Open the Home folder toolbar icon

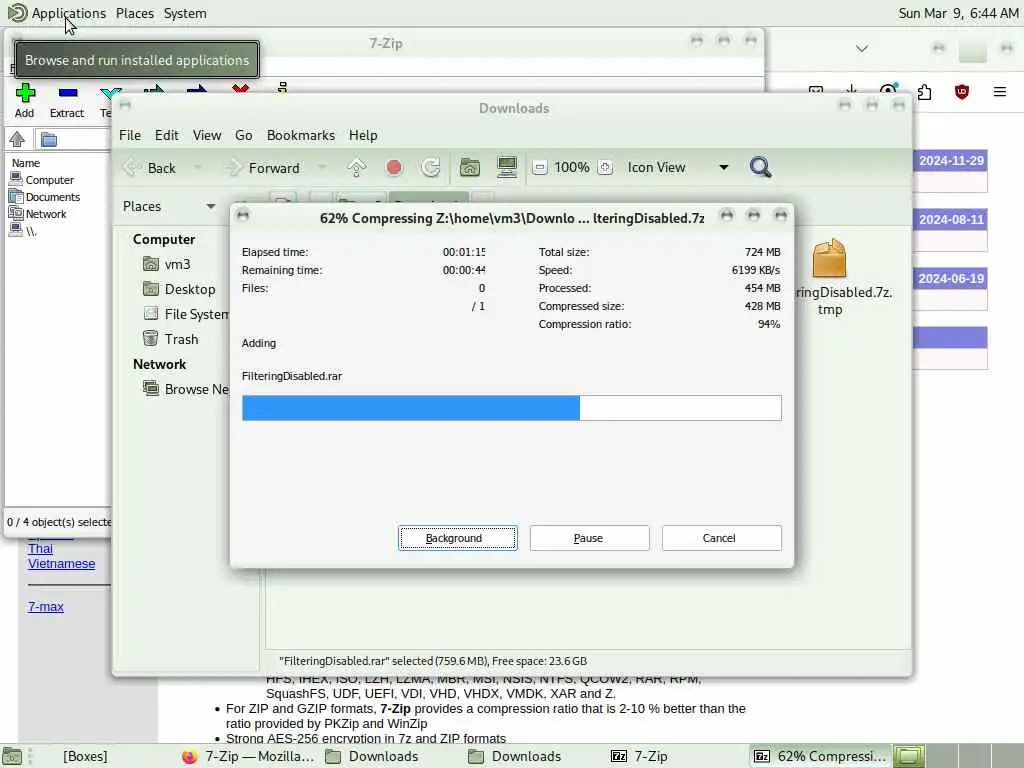pyautogui.click(x=470, y=168)
